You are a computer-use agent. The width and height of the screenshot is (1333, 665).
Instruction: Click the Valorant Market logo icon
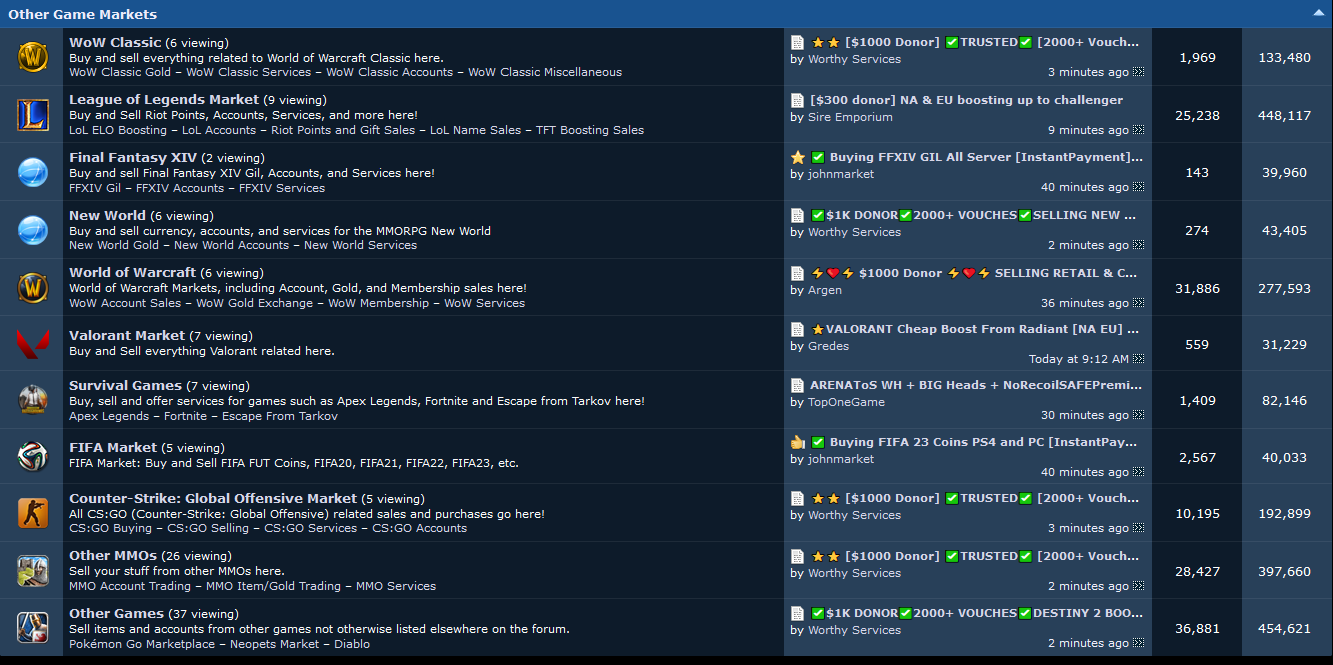[33, 345]
